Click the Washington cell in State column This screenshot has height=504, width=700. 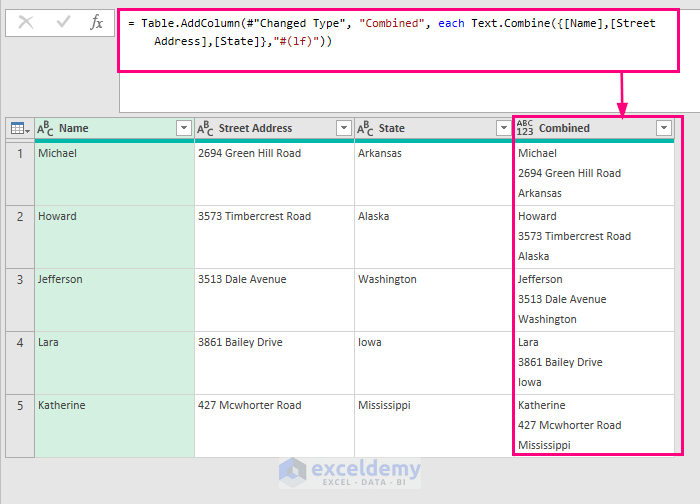434,300
